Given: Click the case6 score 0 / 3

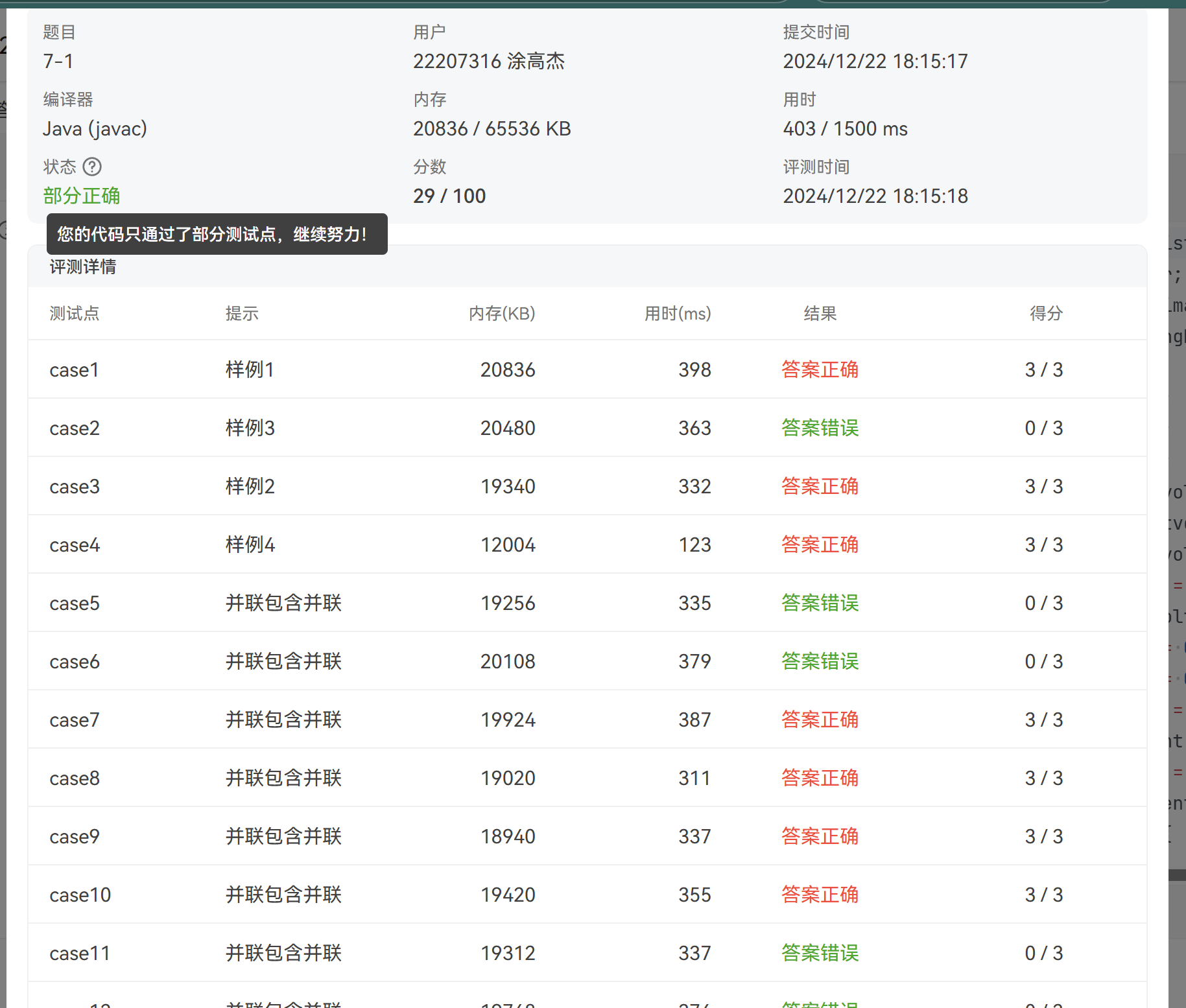Looking at the screenshot, I should coord(1044,661).
